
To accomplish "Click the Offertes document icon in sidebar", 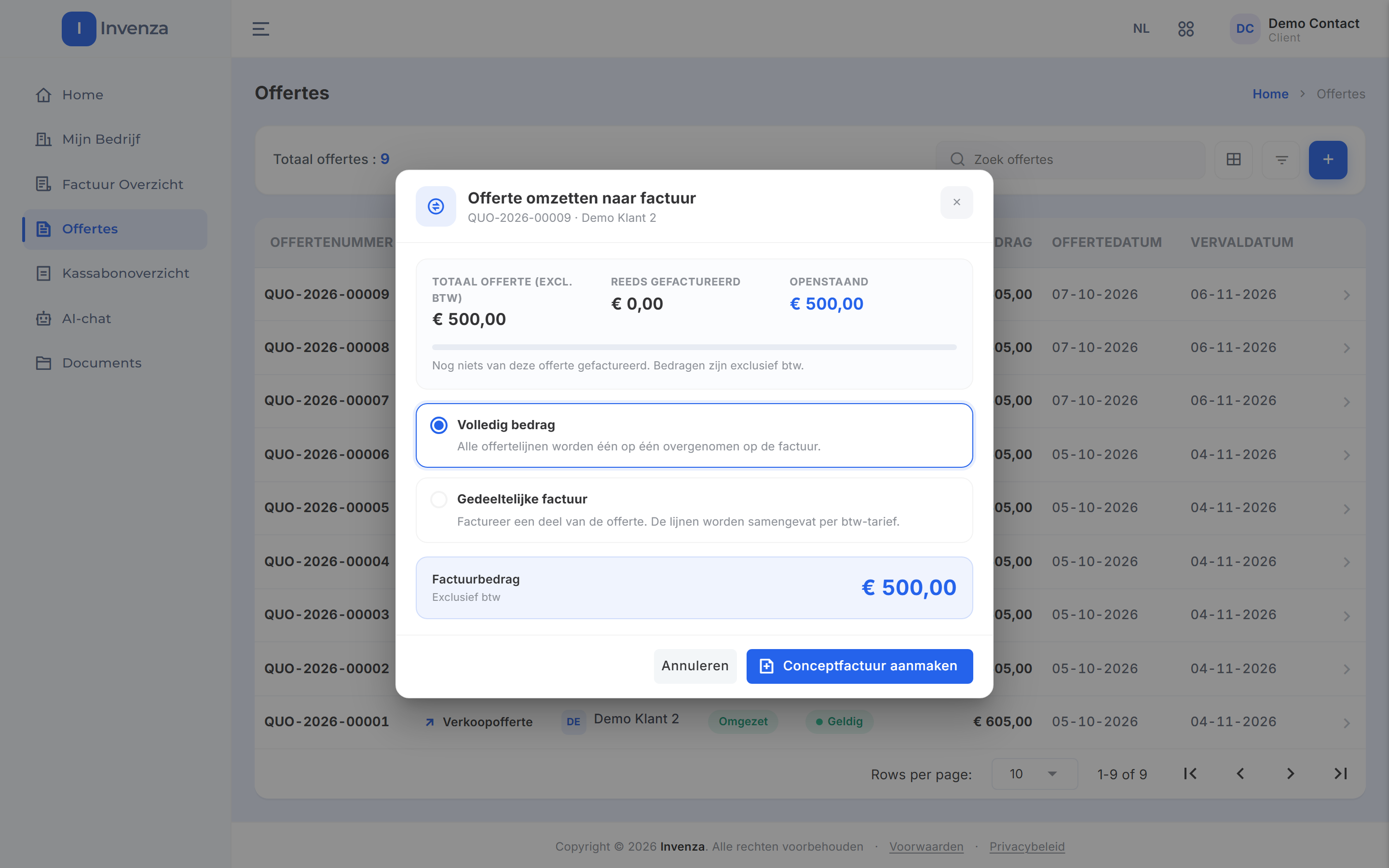I will (43, 229).
